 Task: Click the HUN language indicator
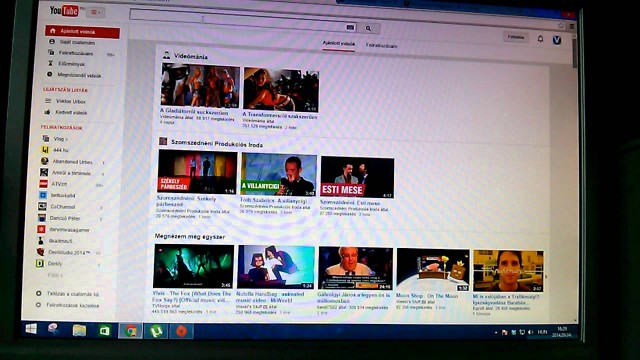pyautogui.click(x=542, y=332)
